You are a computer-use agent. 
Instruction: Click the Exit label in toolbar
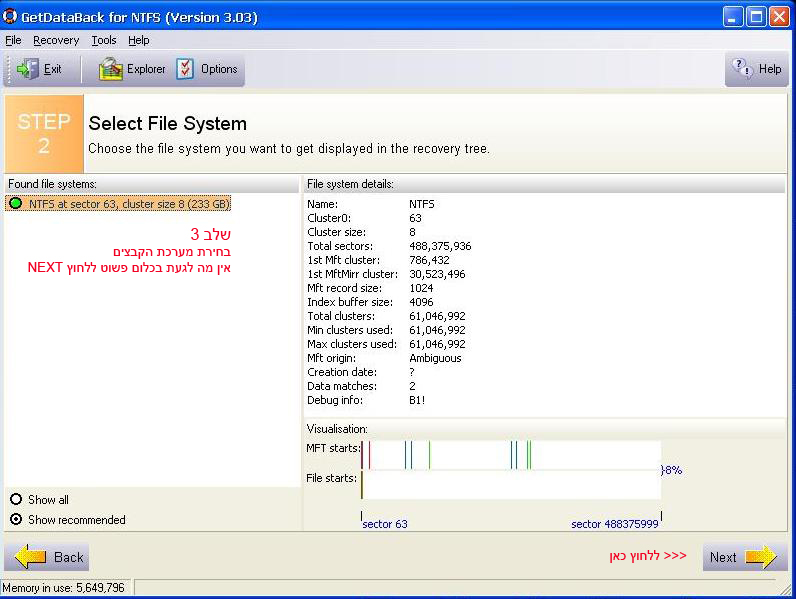click(52, 69)
